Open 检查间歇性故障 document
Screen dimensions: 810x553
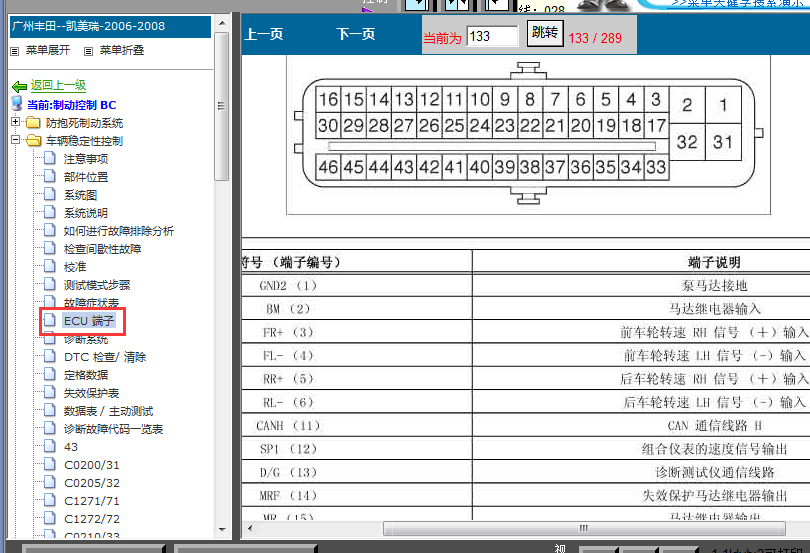tap(102, 249)
